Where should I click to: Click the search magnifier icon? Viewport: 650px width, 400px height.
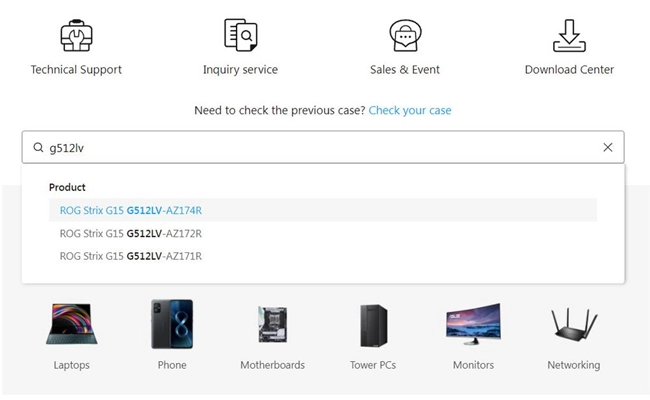pyautogui.click(x=39, y=147)
